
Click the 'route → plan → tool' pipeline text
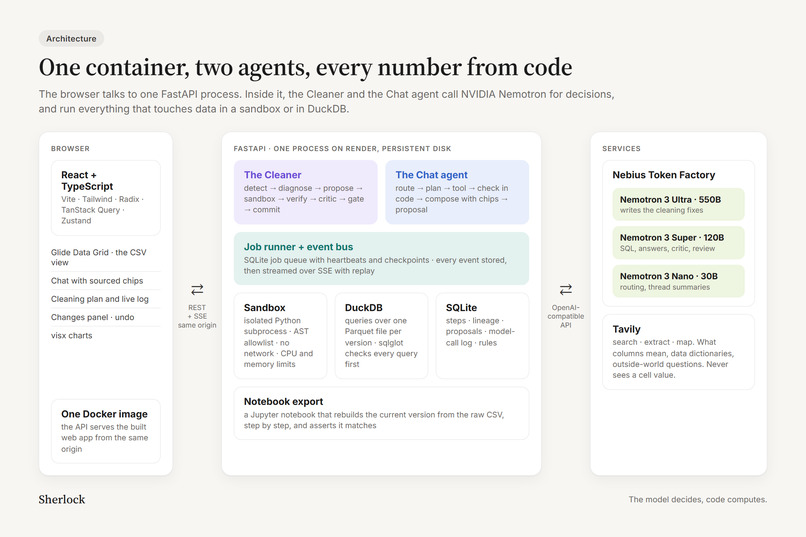tap(452, 199)
